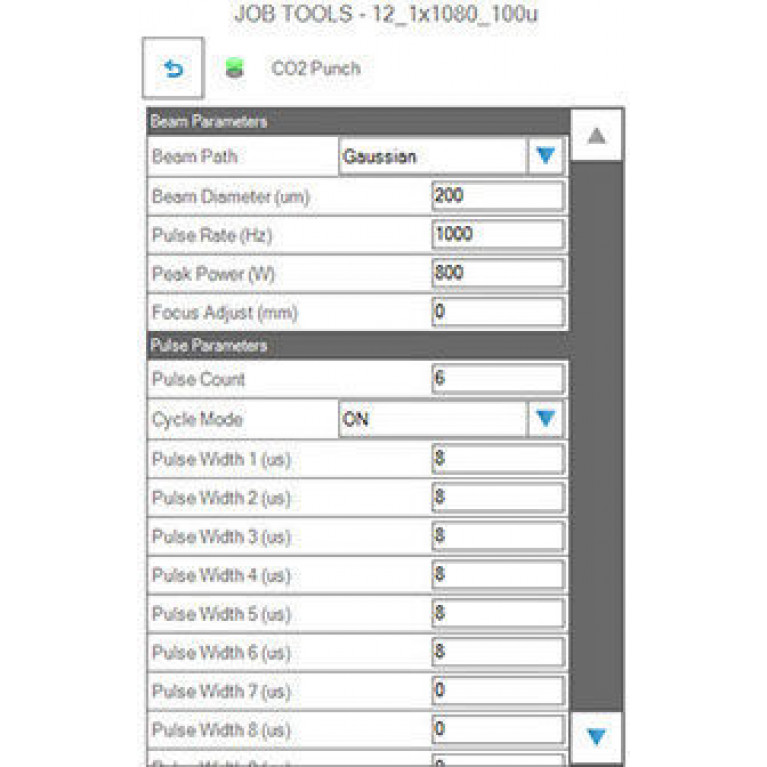The height and width of the screenshot is (767, 767).
Task: Click the Pulse Width 4 input field
Action: [498, 574]
